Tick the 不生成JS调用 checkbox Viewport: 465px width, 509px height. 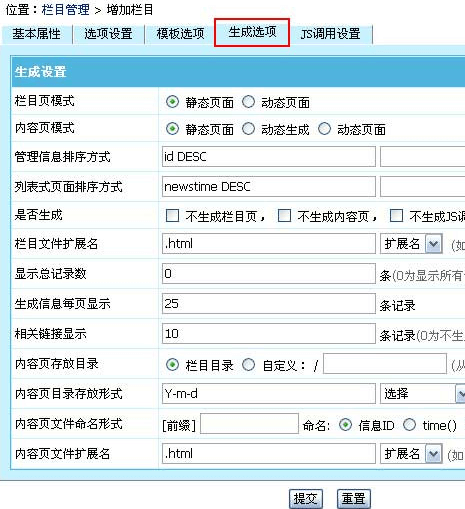[396, 216]
